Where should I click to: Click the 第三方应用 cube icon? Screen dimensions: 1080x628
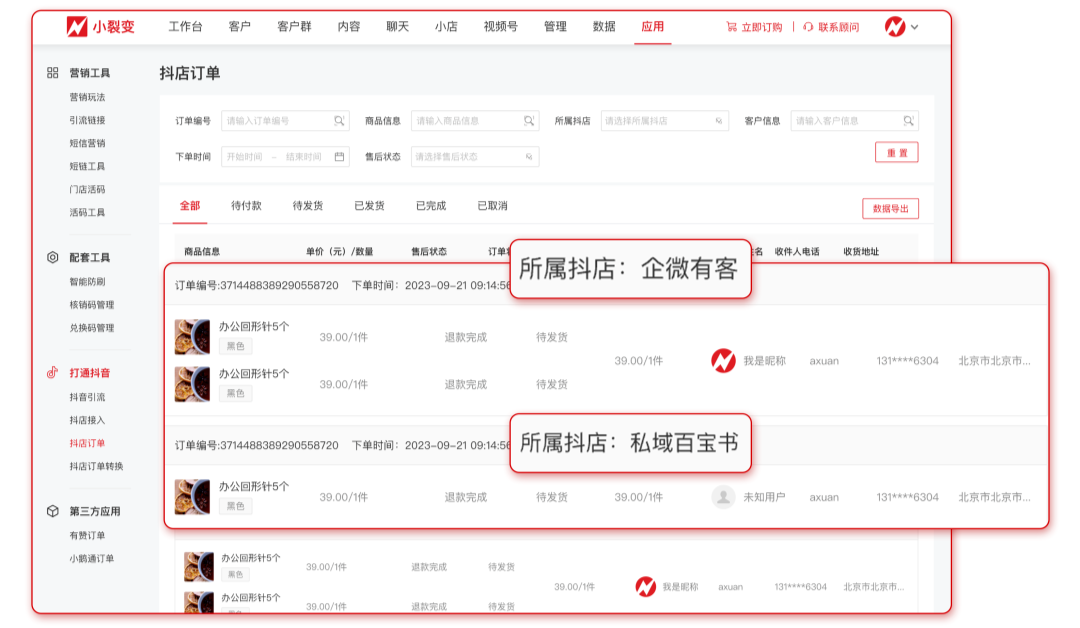(x=52, y=511)
